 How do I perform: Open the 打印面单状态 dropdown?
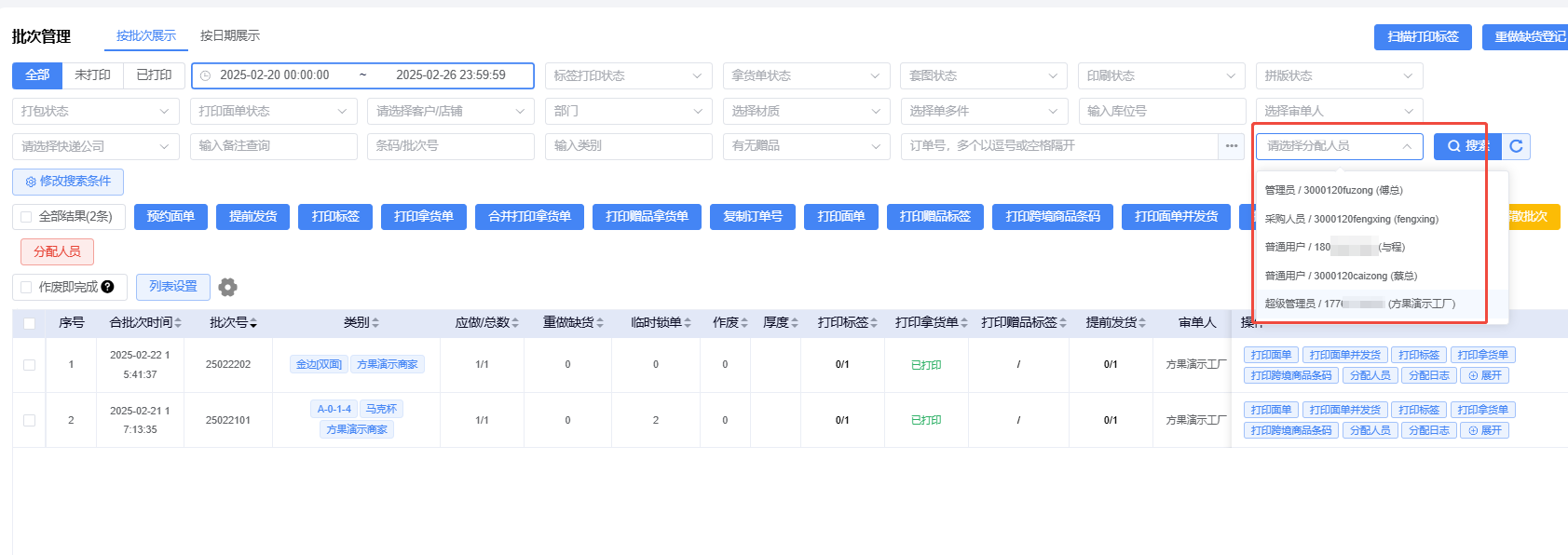[273, 111]
